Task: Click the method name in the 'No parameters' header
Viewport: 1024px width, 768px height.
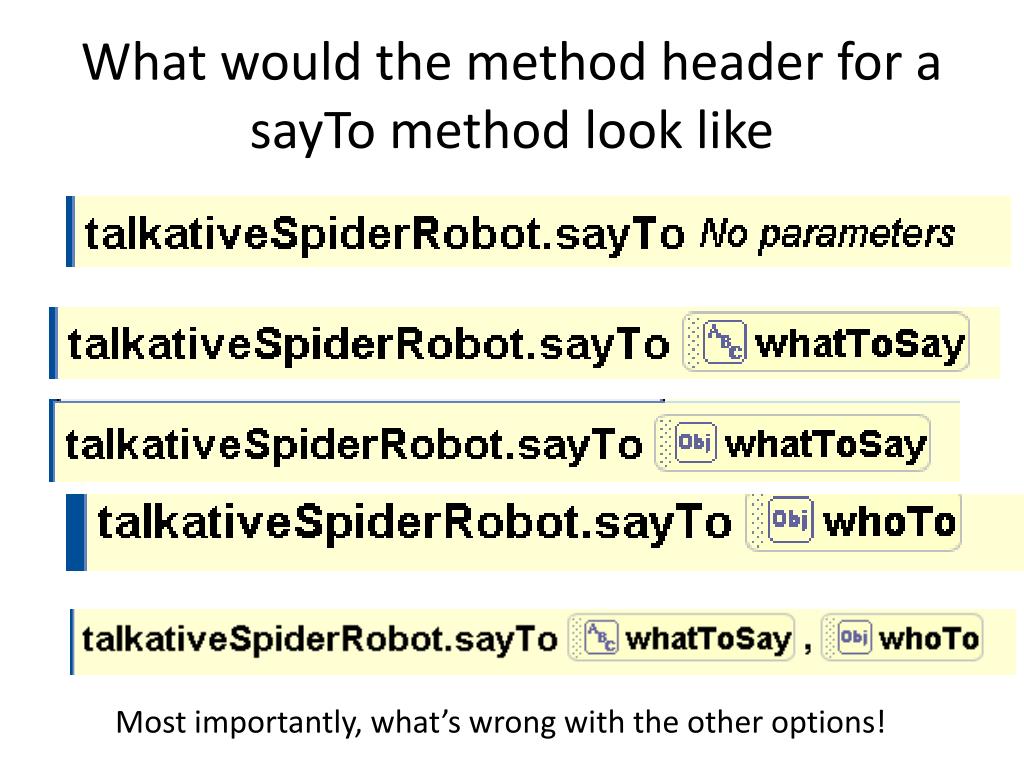Action: pyautogui.click(x=384, y=234)
